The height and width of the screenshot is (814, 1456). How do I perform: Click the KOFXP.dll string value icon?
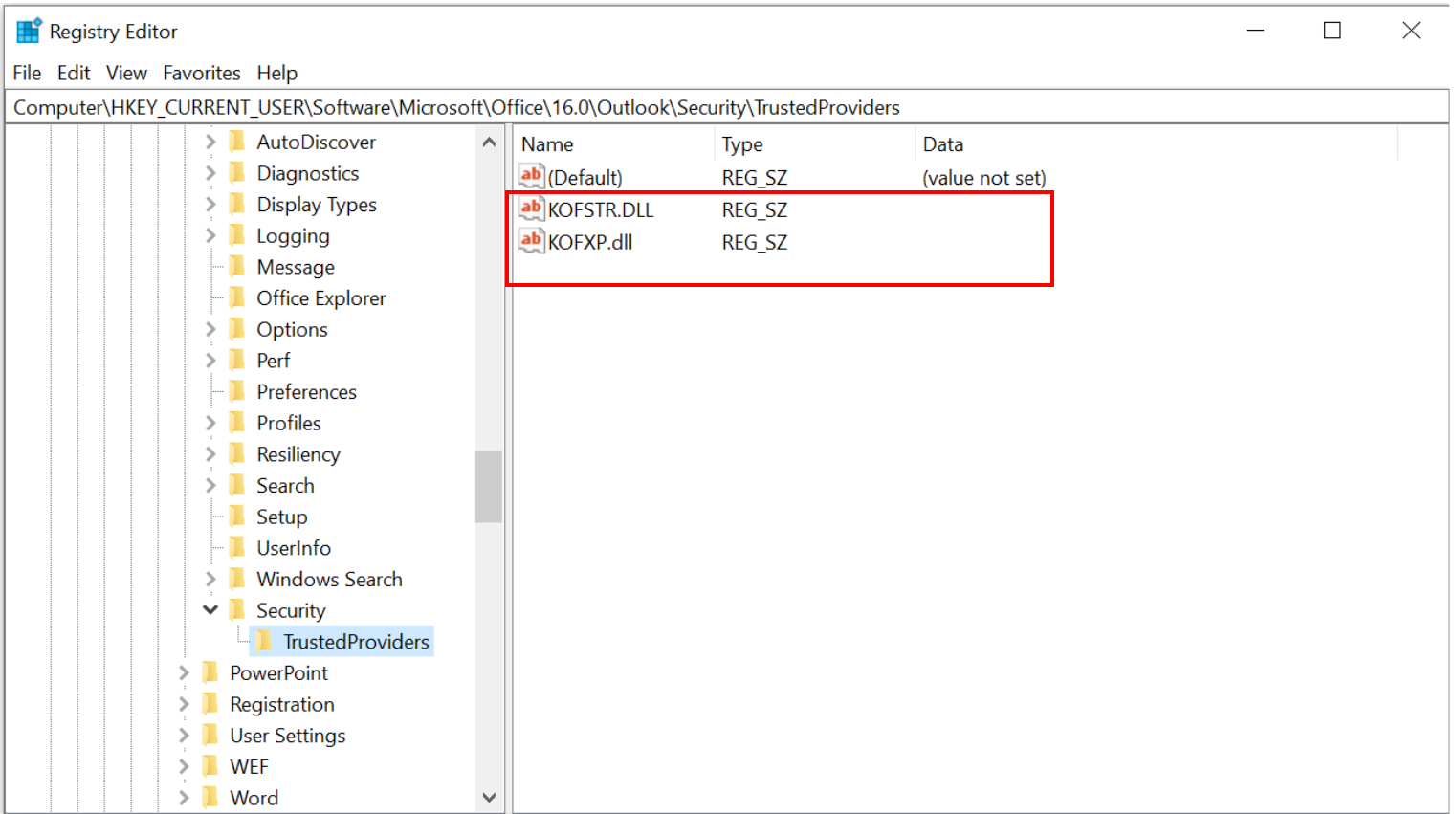click(x=532, y=241)
